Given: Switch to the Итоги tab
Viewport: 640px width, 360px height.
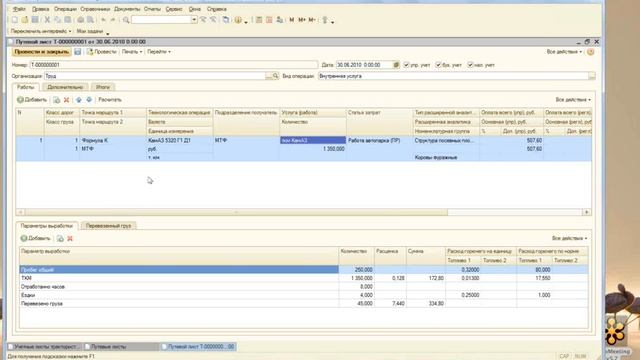Looking at the screenshot, I should tap(103, 87).
